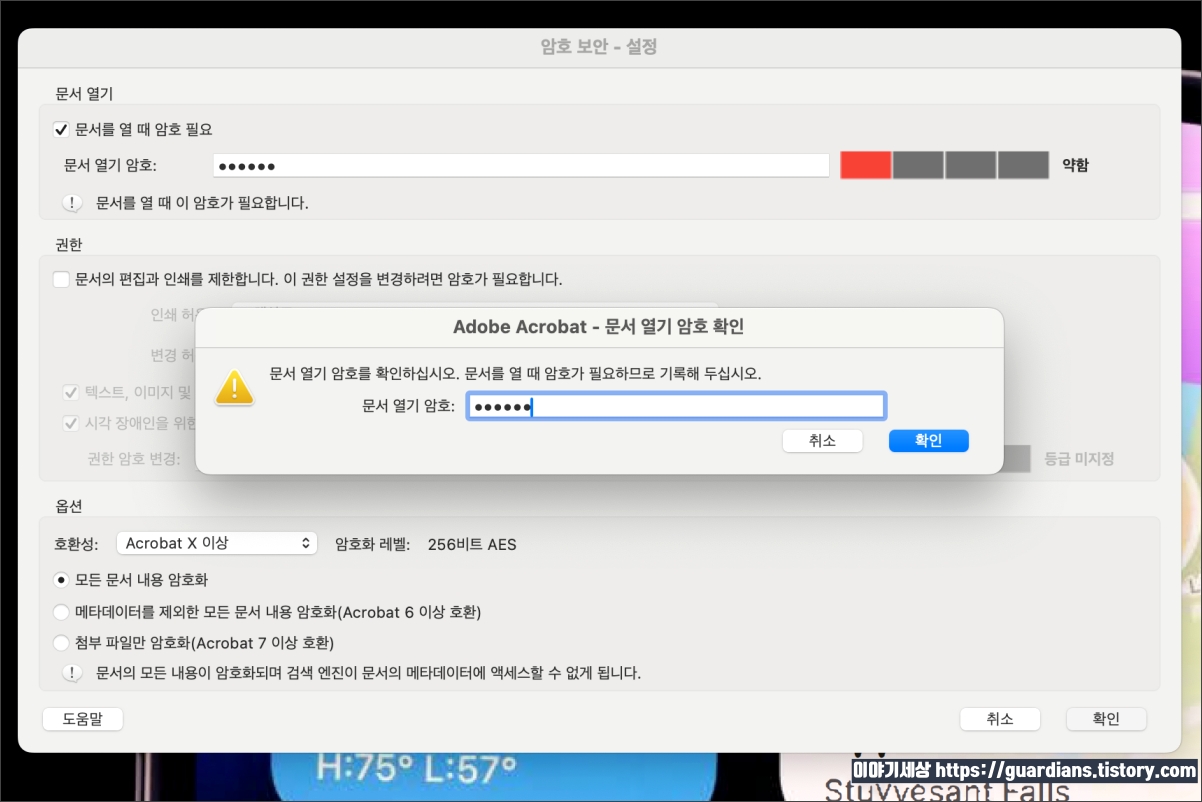Click the info icon beside '문서의 모든 내용이 암호화되며'
Image resolution: width=1202 pixels, height=802 pixels.
pos(72,673)
